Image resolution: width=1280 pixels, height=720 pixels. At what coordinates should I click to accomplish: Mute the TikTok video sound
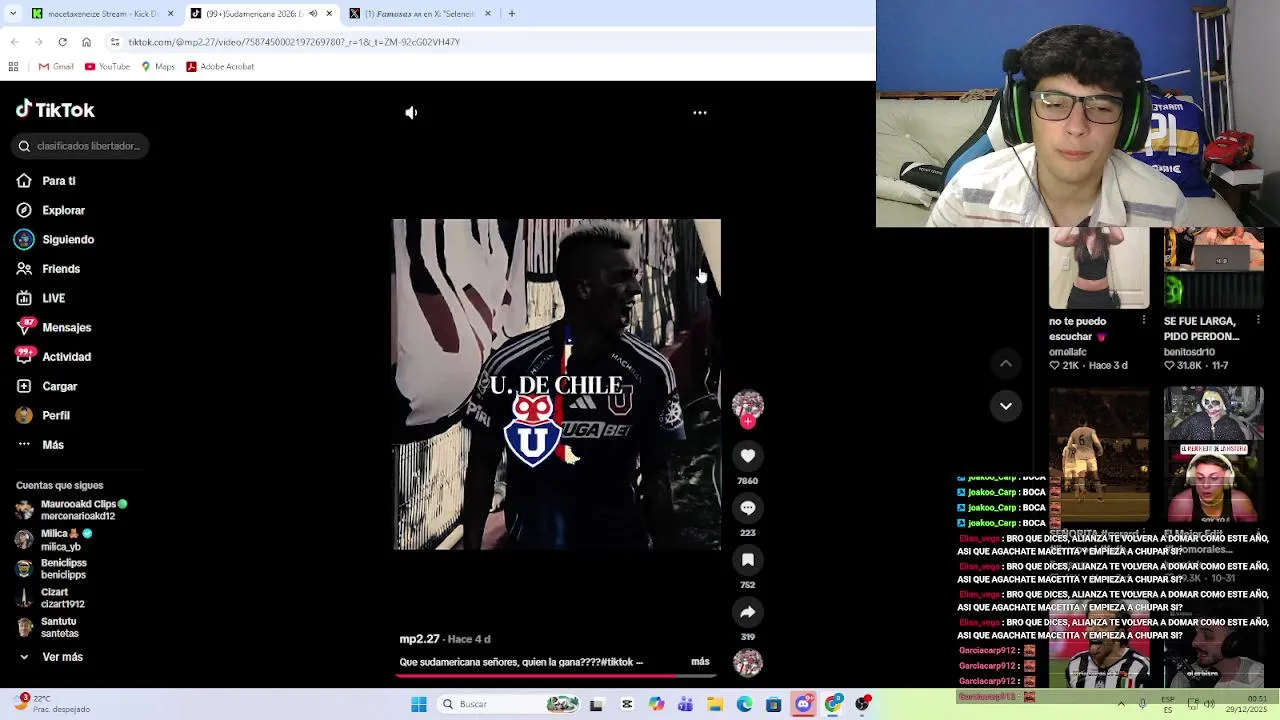coord(411,113)
